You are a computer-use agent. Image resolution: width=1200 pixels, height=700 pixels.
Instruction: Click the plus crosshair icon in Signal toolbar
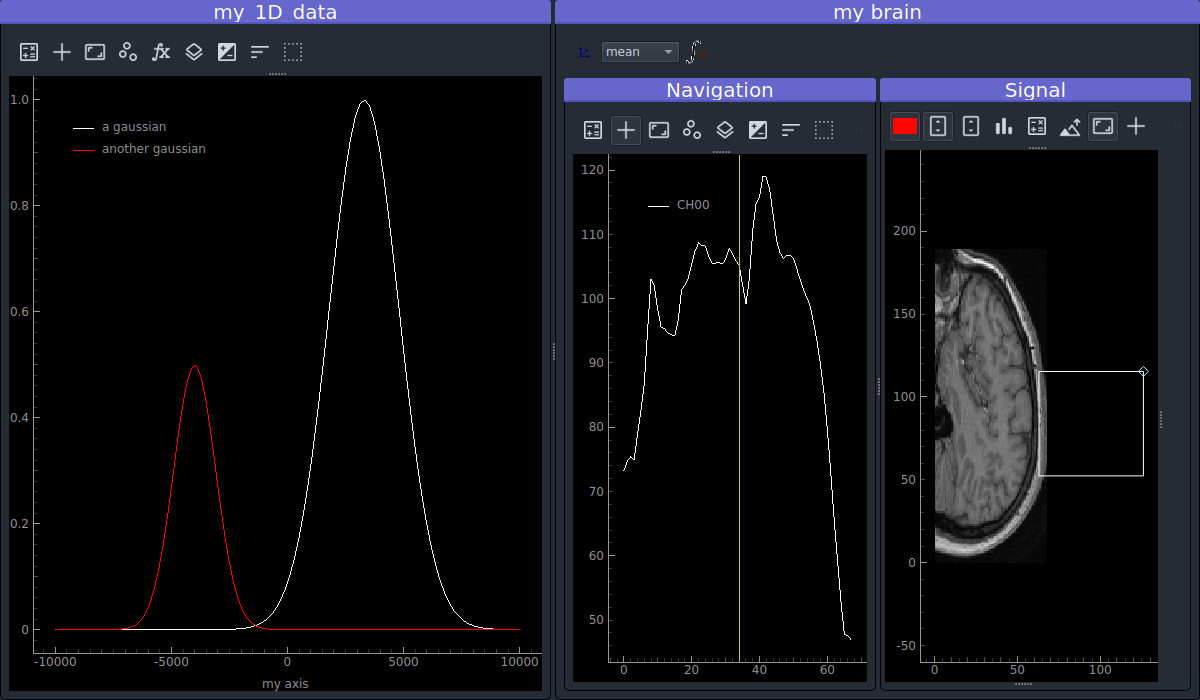(x=1136, y=126)
